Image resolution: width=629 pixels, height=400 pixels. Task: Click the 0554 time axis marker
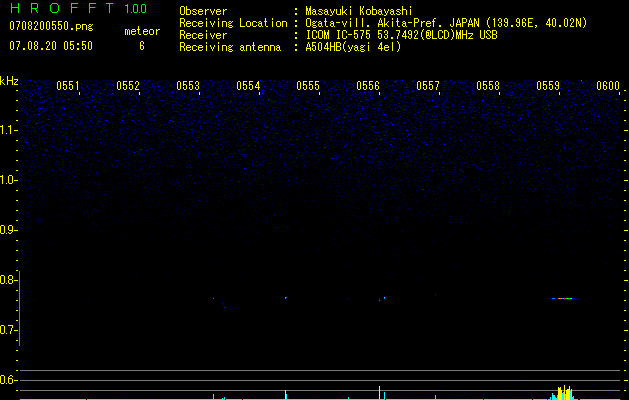(x=248, y=86)
